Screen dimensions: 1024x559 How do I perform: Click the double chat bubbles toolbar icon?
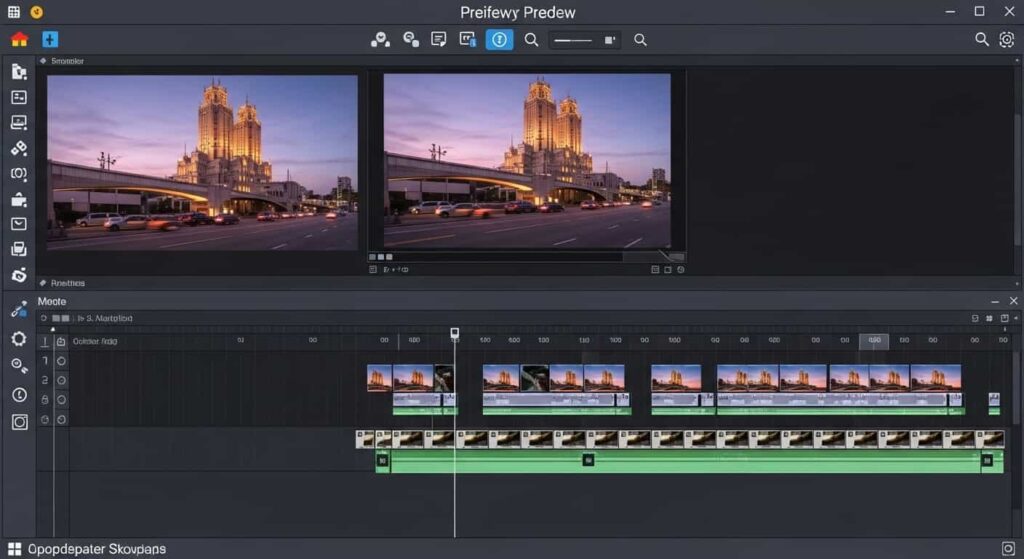411,40
